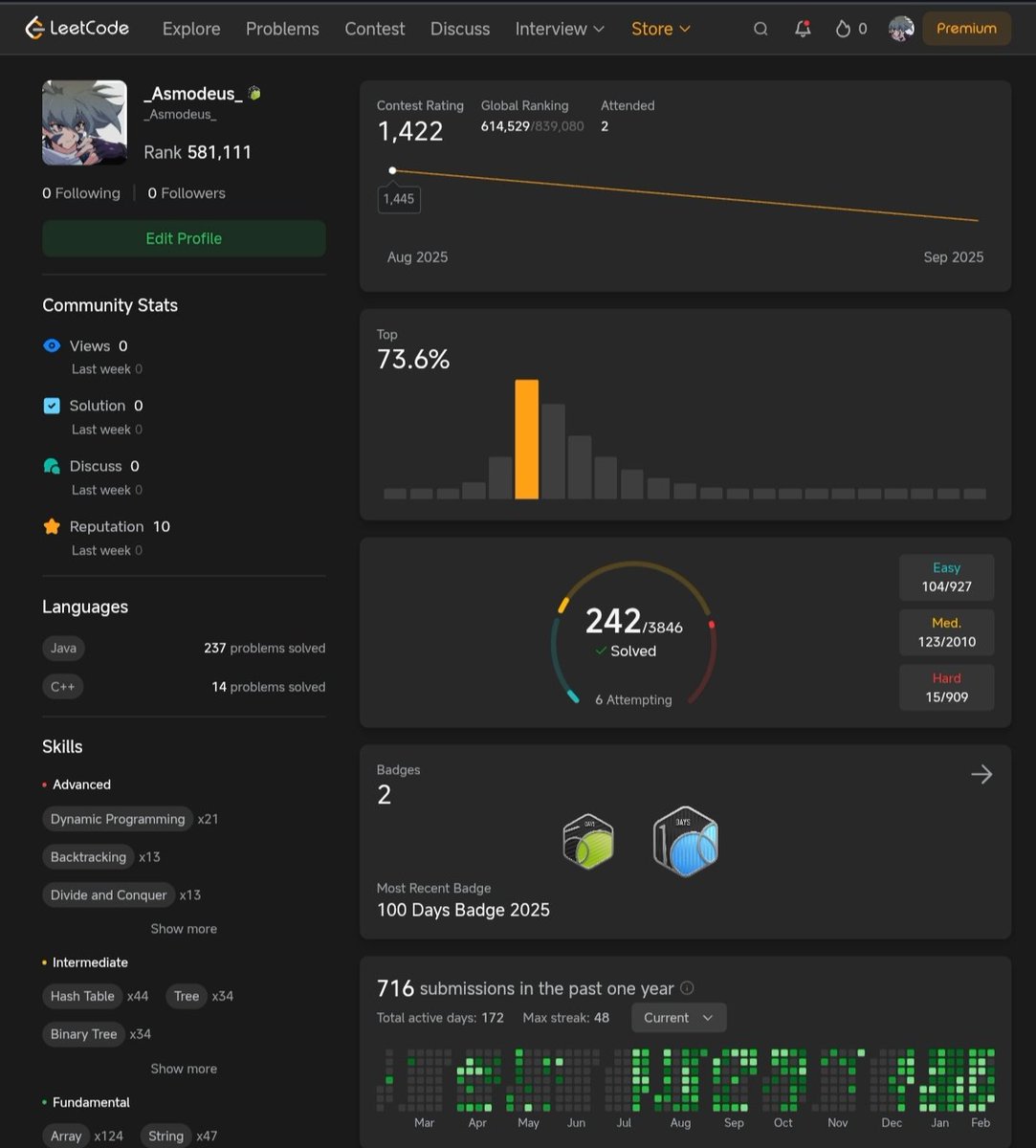Go to Explore in the navbar

pos(191,29)
